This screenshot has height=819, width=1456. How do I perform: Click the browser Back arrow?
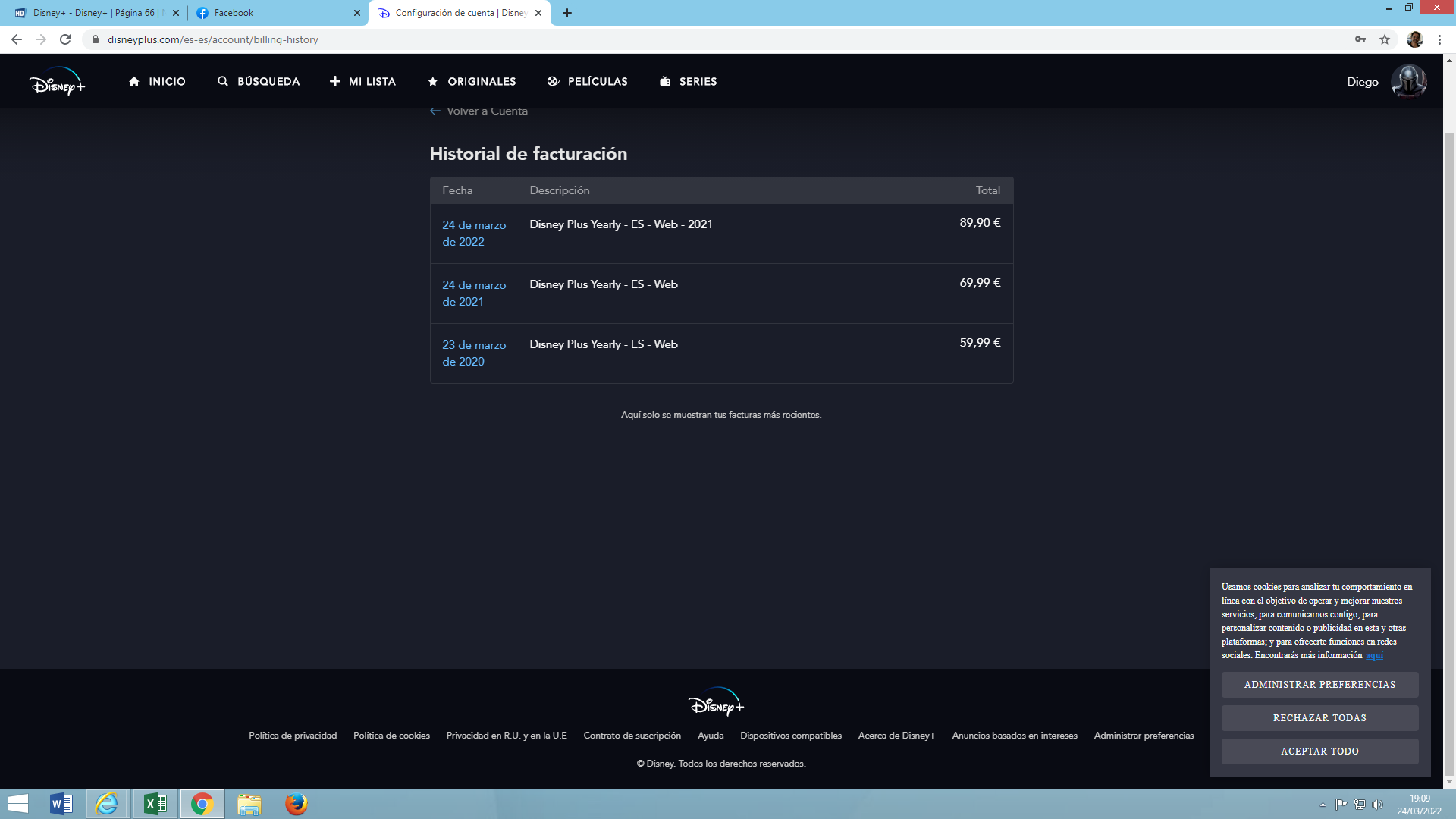point(17,39)
